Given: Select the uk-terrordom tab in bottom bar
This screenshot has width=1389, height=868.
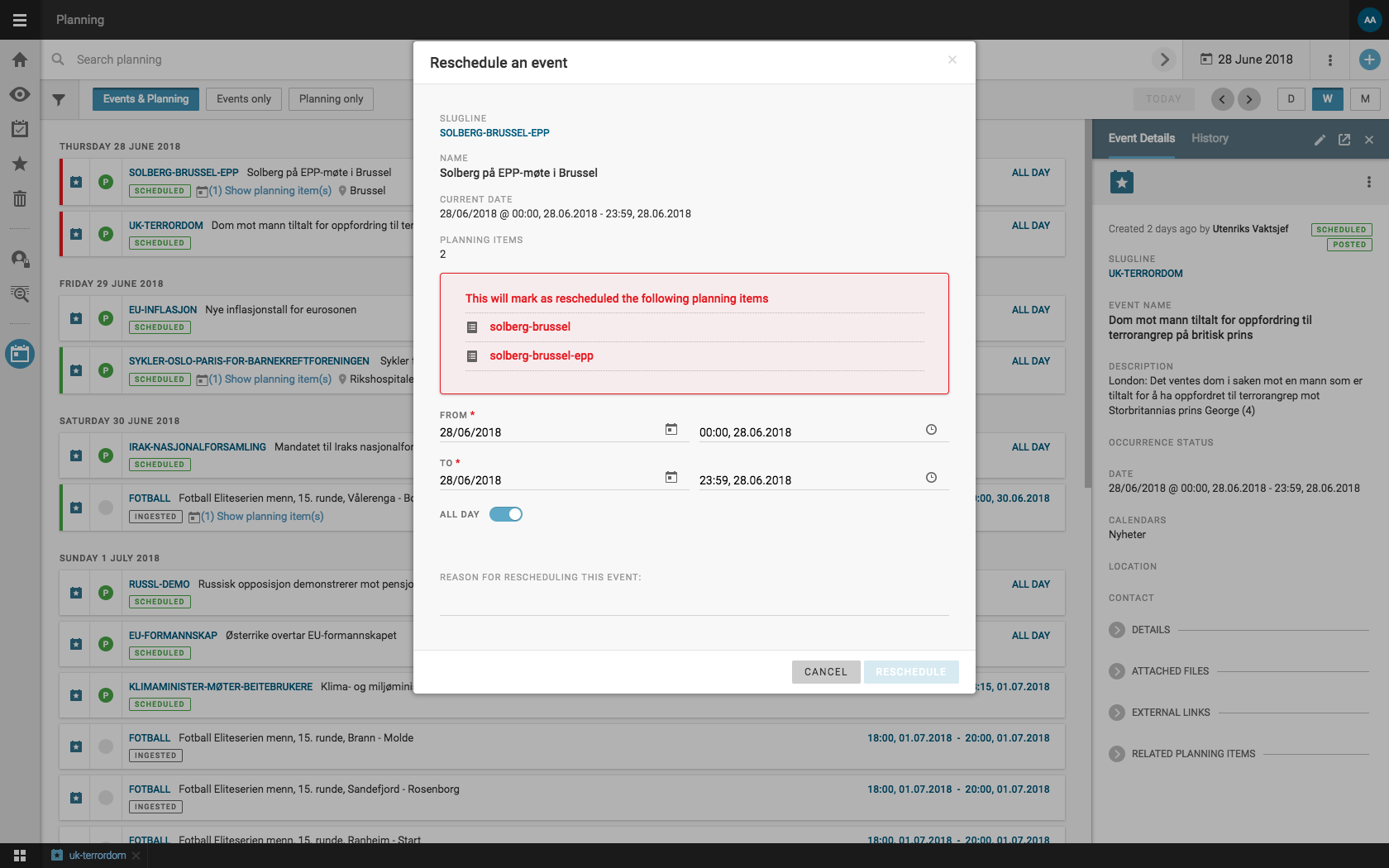Looking at the screenshot, I should pos(97,856).
